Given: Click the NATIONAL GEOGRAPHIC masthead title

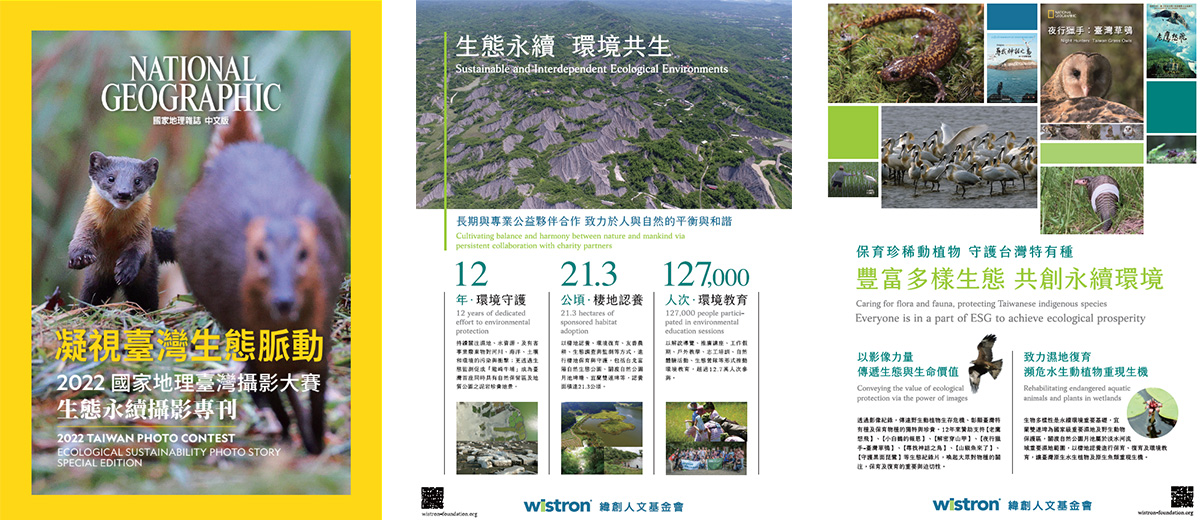Looking at the screenshot, I should (191, 84).
